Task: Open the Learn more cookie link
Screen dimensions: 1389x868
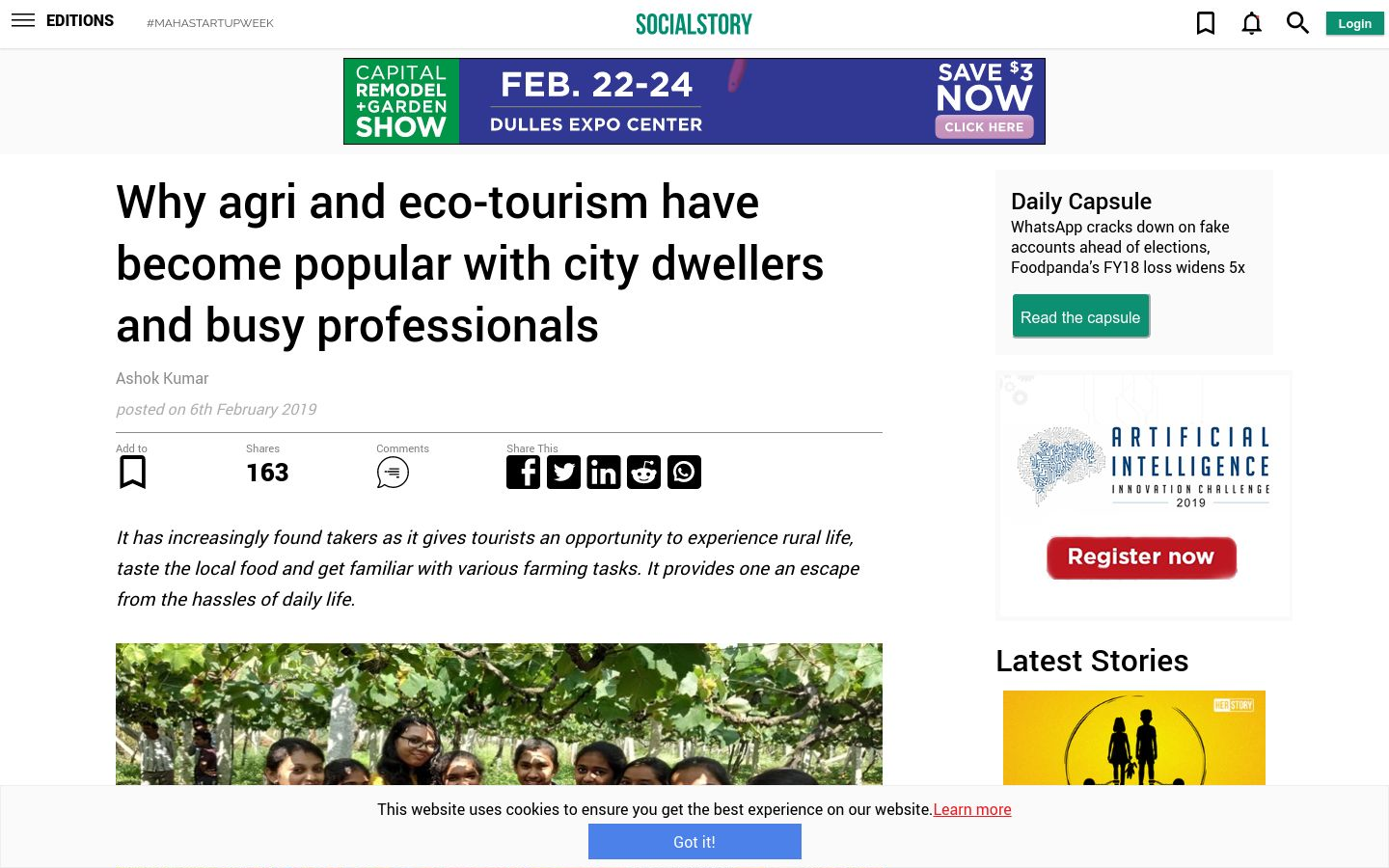Action: [x=972, y=809]
